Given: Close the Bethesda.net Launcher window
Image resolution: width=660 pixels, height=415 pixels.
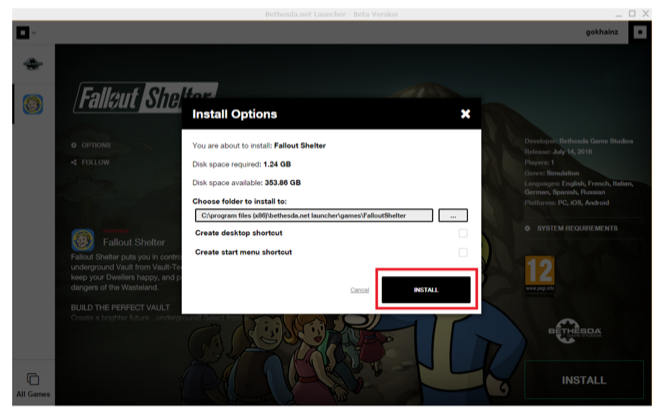Looking at the screenshot, I should click(646, 14).
